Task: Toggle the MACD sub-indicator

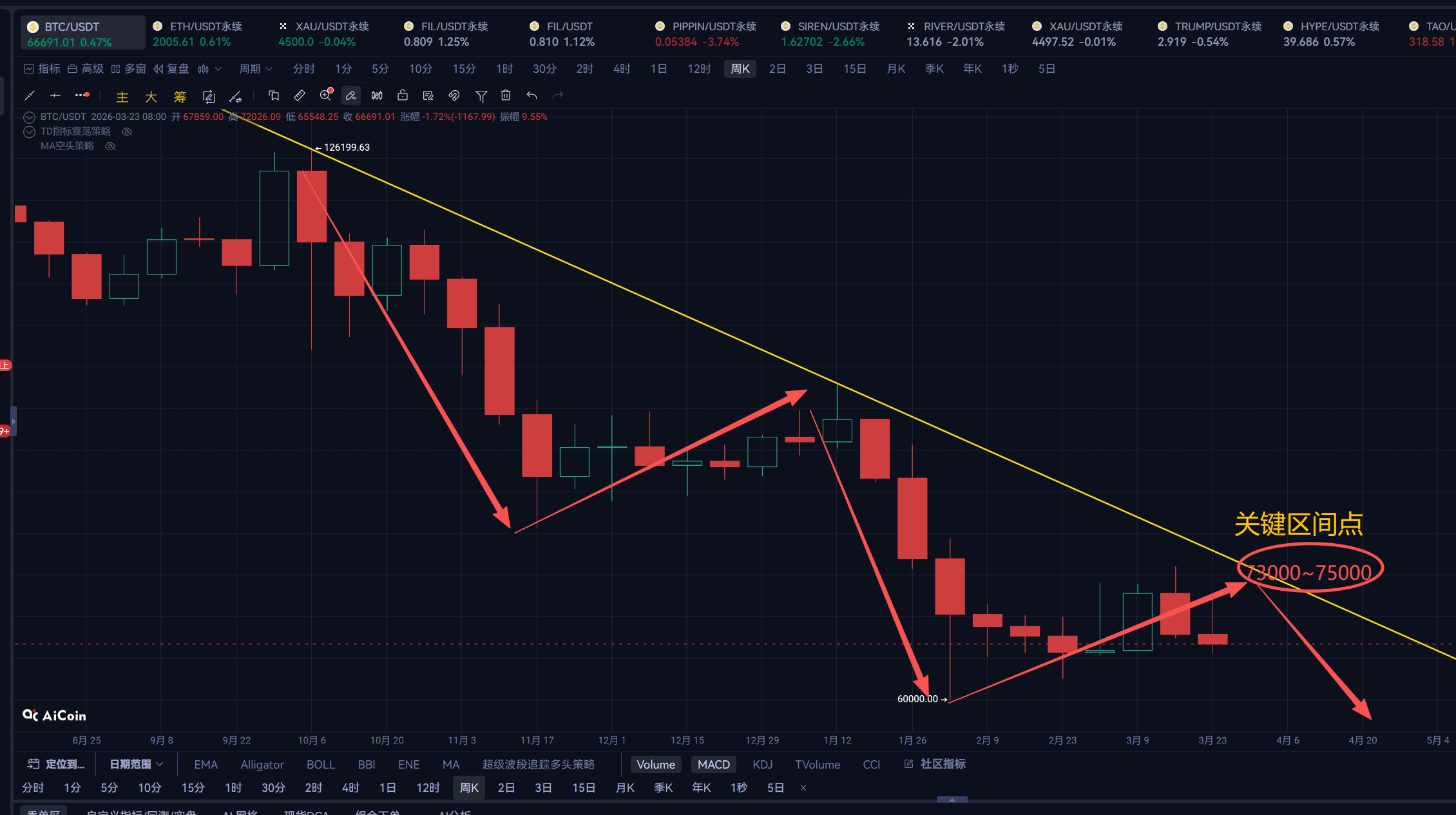Action: [713, 764]
